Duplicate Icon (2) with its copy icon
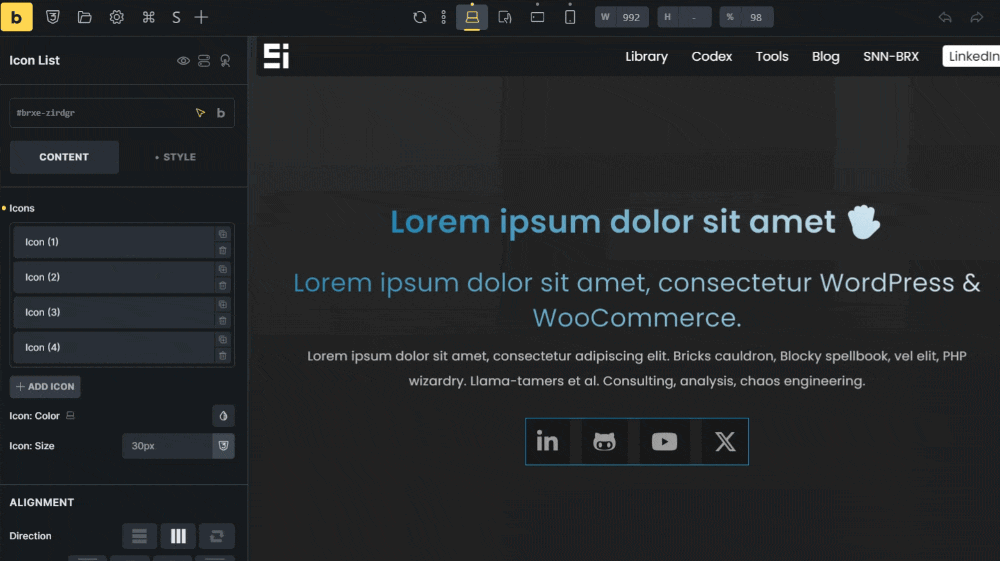Screen dimensions: 1000x561 [223, 269]
